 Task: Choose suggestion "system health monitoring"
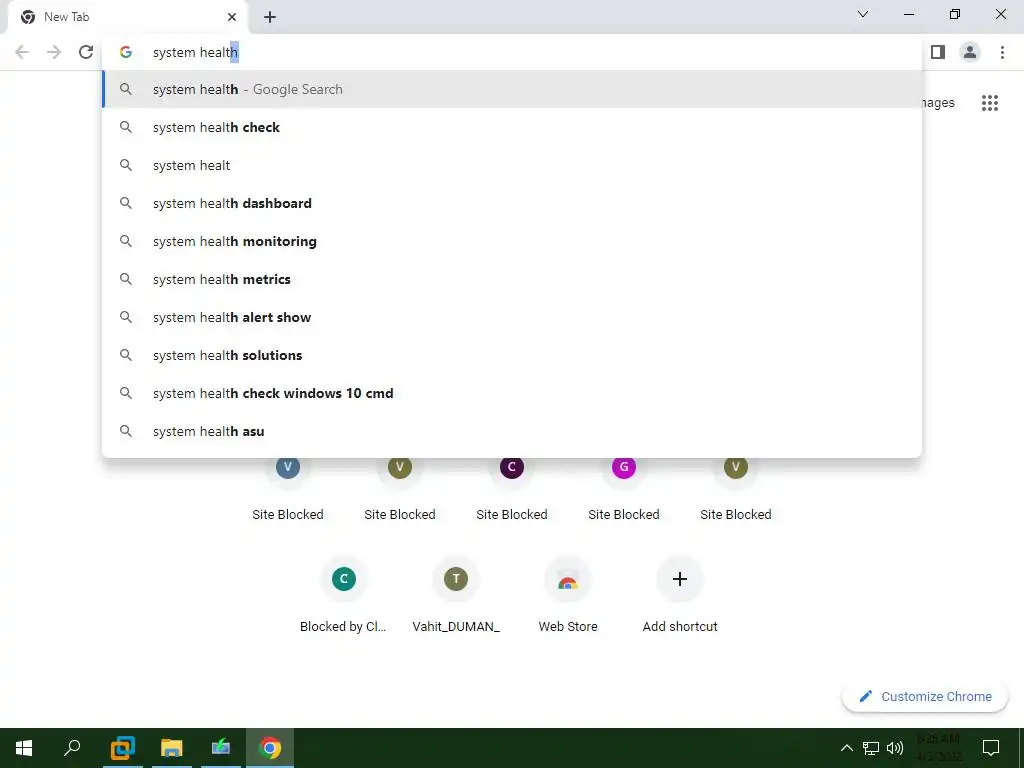click(x=512, y=241)
